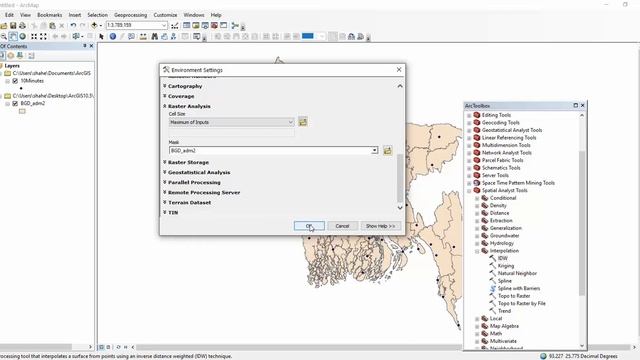This screenshot has height=360, width=640.
Task: Pin the Table of Contents auto-hide icon
Action: (x=84, y=46)
